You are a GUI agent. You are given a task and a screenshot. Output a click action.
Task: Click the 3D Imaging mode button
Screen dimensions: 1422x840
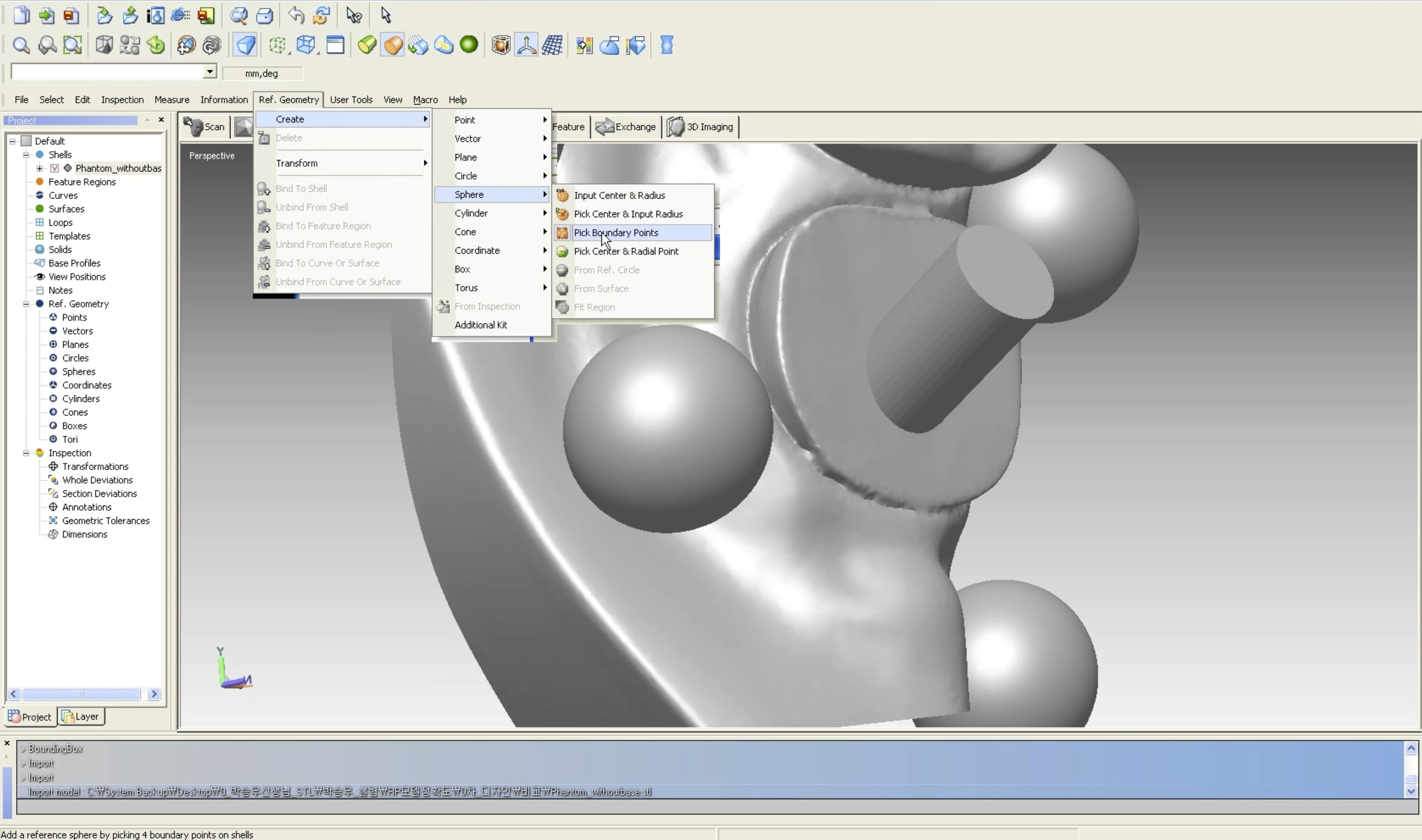click(x=702, y=127)
